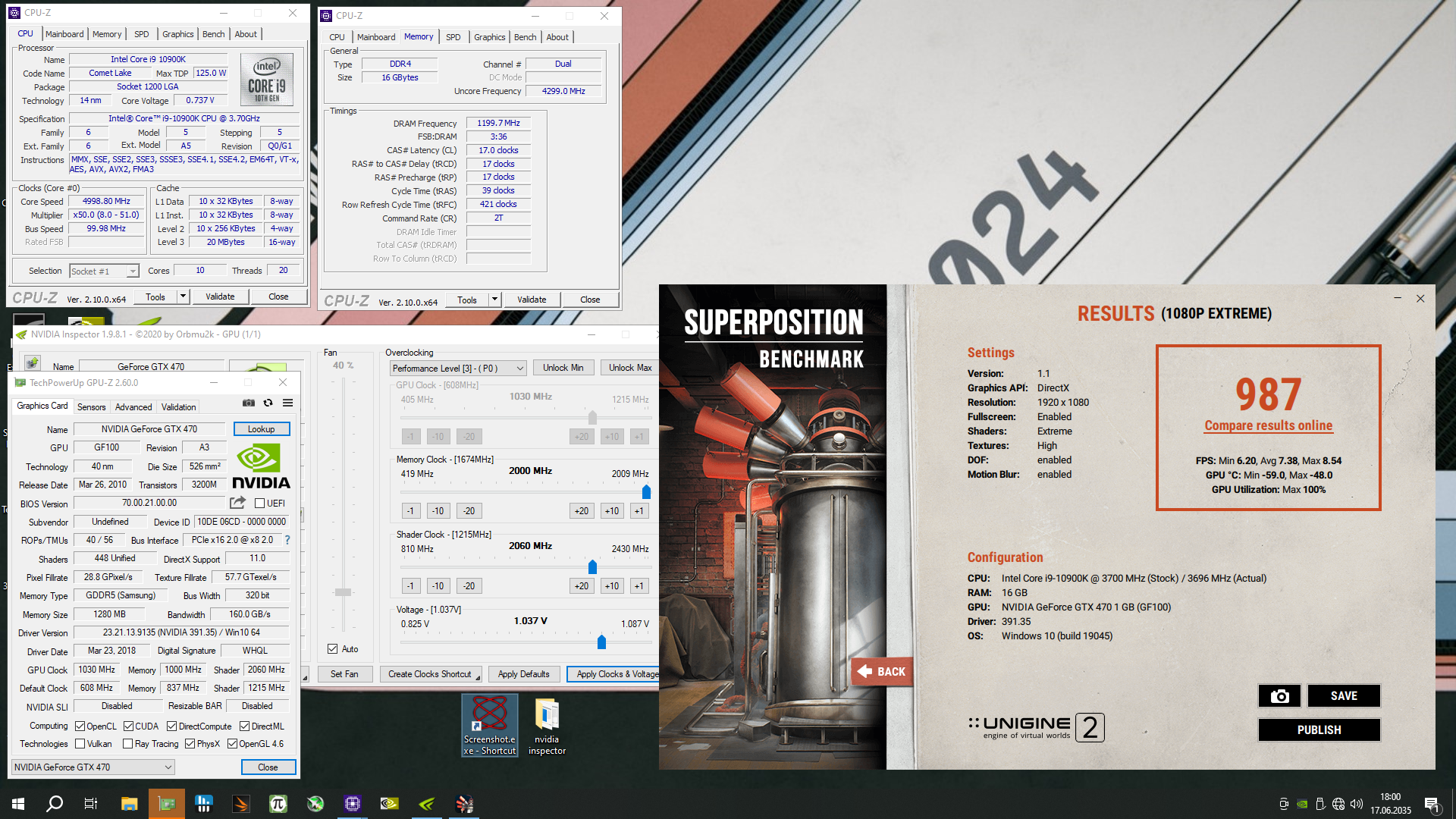Click the SAVE button in Superposition
Screen dimensions: 1456x819
1343,695
